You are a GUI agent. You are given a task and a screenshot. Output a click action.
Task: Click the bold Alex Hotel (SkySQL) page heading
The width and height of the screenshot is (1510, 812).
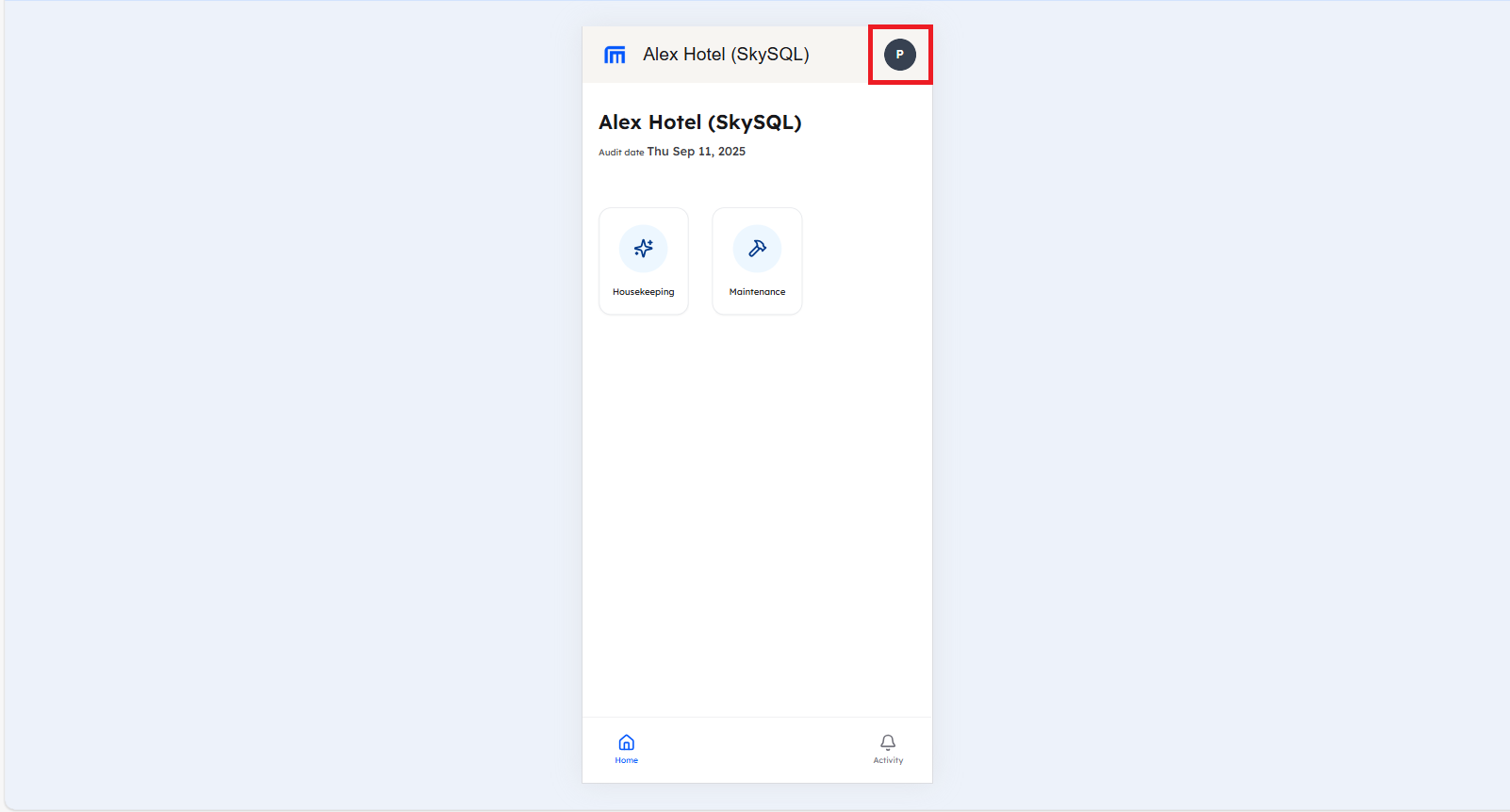click(699, 122)
